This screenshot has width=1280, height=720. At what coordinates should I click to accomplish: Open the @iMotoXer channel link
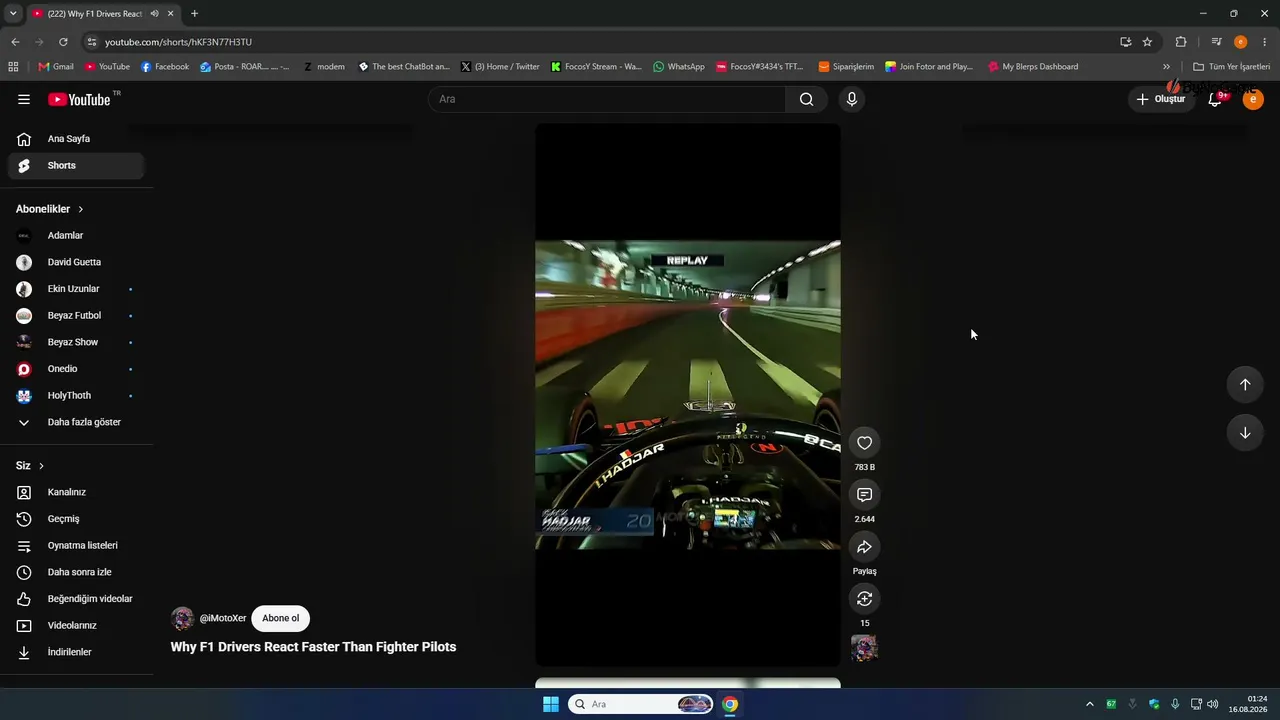tap(223, 618)
